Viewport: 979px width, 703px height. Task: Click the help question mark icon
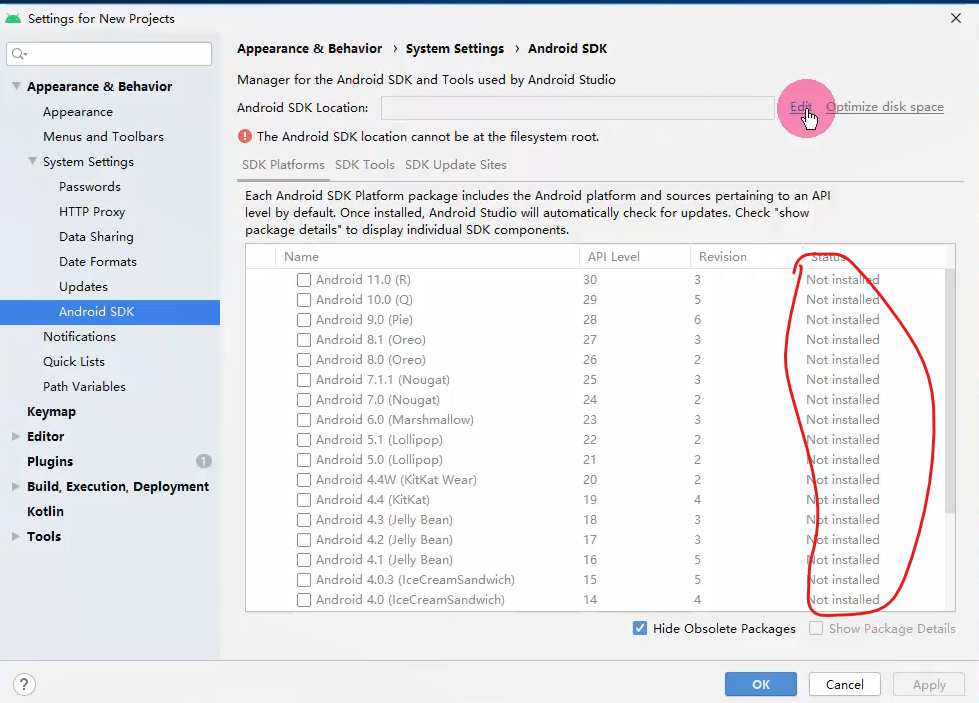[x=24, y=684]
